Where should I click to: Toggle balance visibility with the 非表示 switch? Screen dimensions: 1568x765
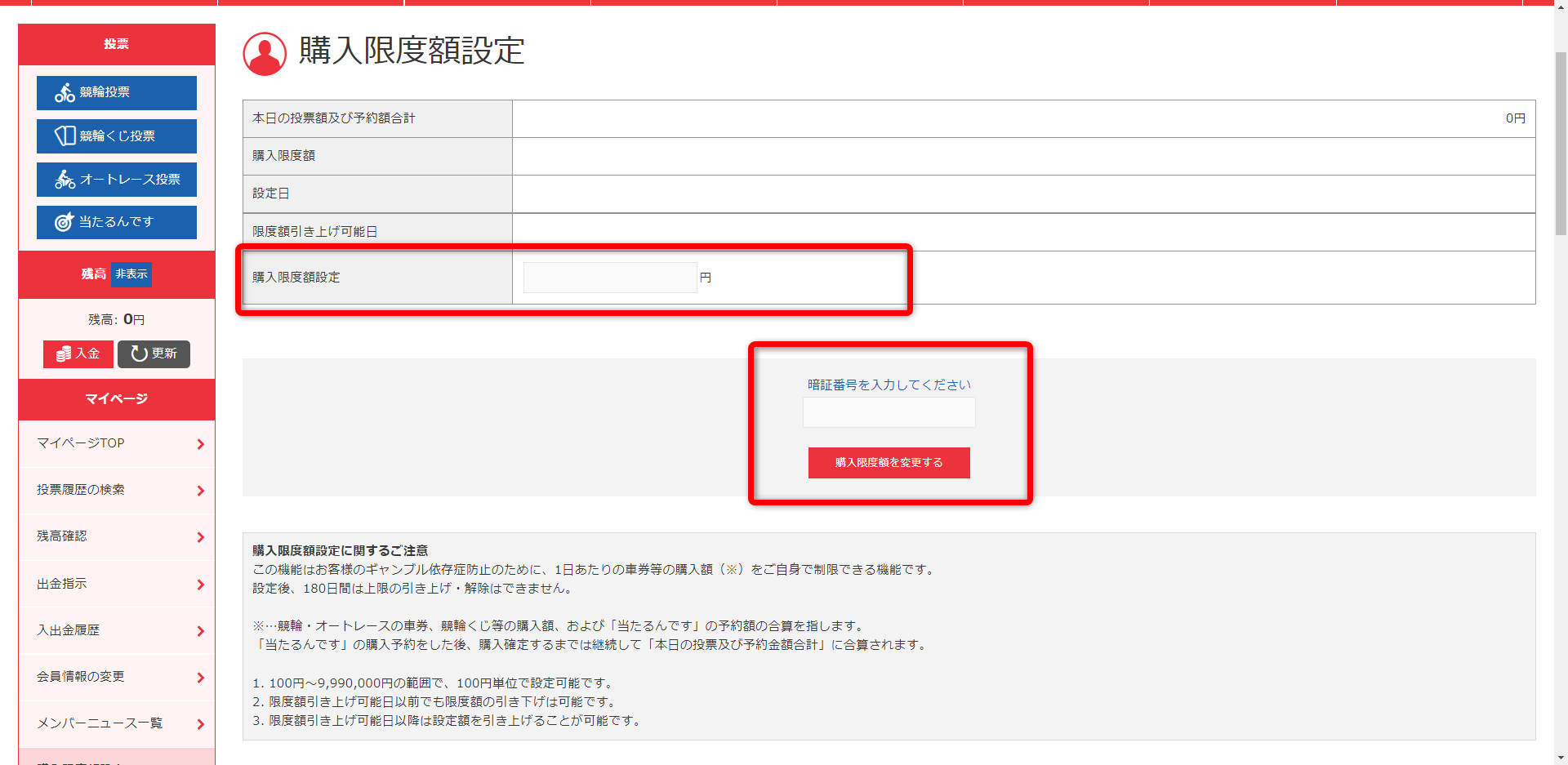[131, 274]
